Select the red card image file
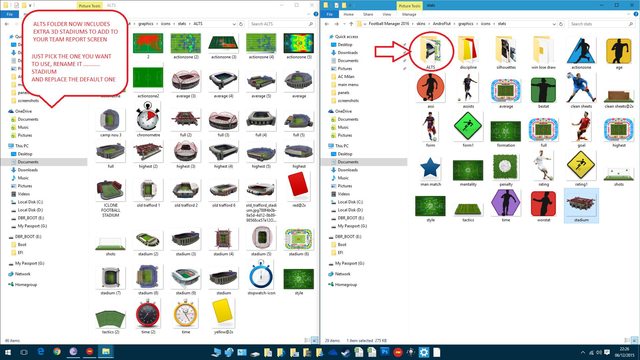Screen dimensions: 640x360 (298, 189)
